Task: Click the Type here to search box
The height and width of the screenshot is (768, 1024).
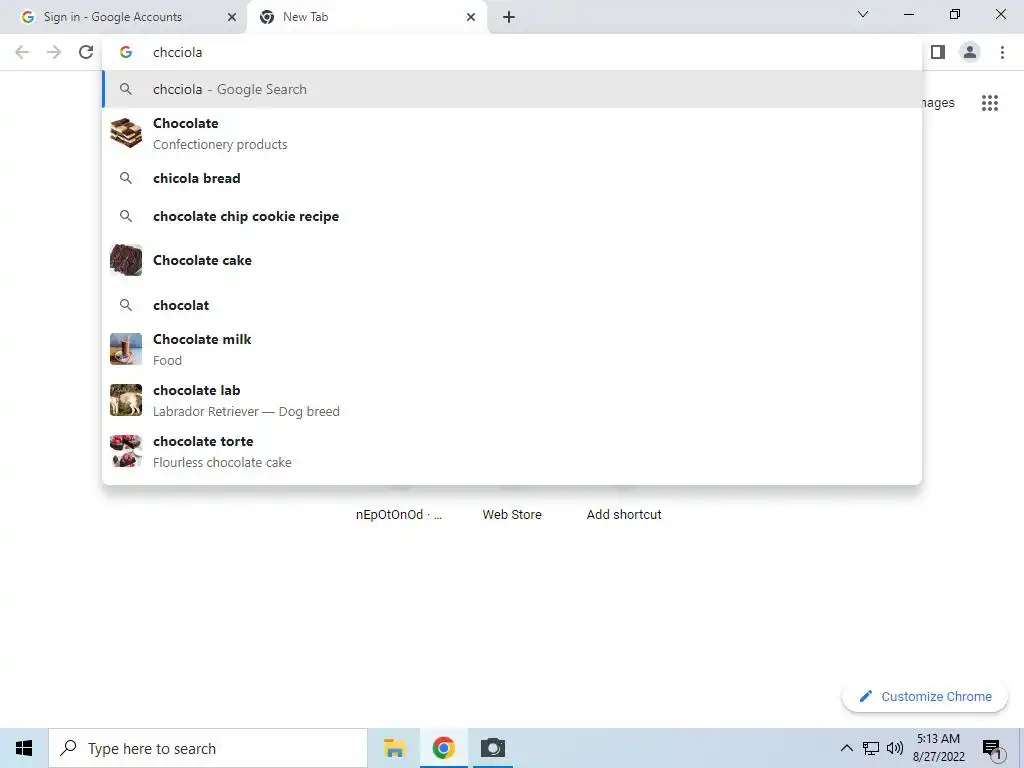Action: click(208, 748)
